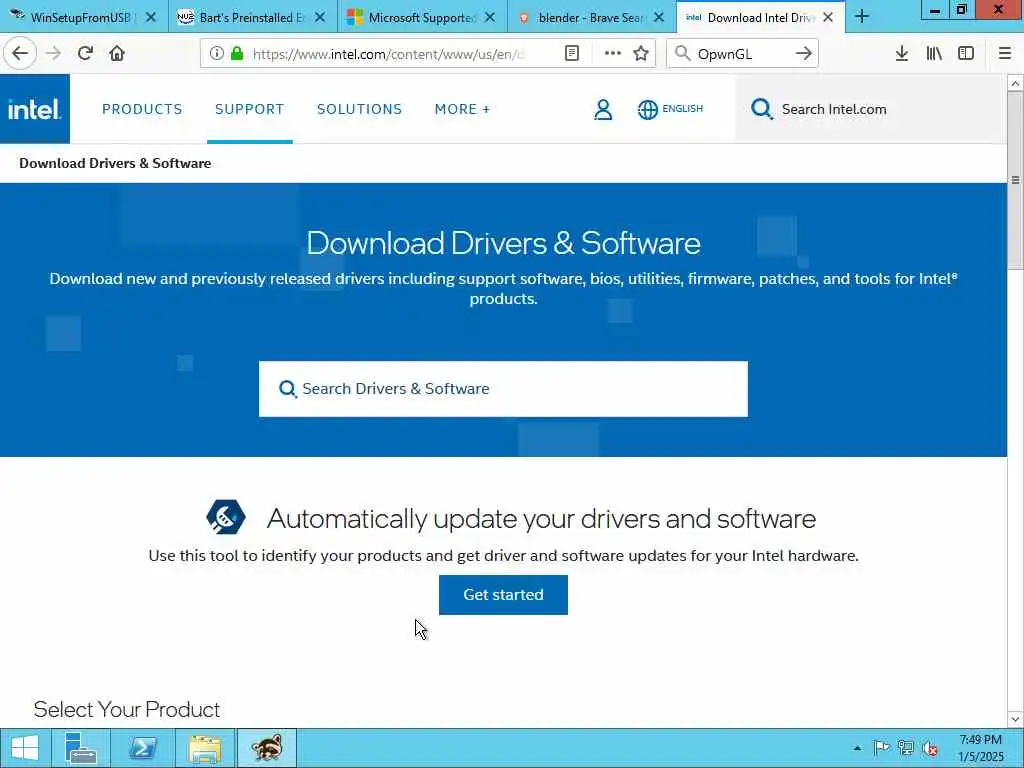Click the driver update assistant hexagon icon

pos(225,517)
